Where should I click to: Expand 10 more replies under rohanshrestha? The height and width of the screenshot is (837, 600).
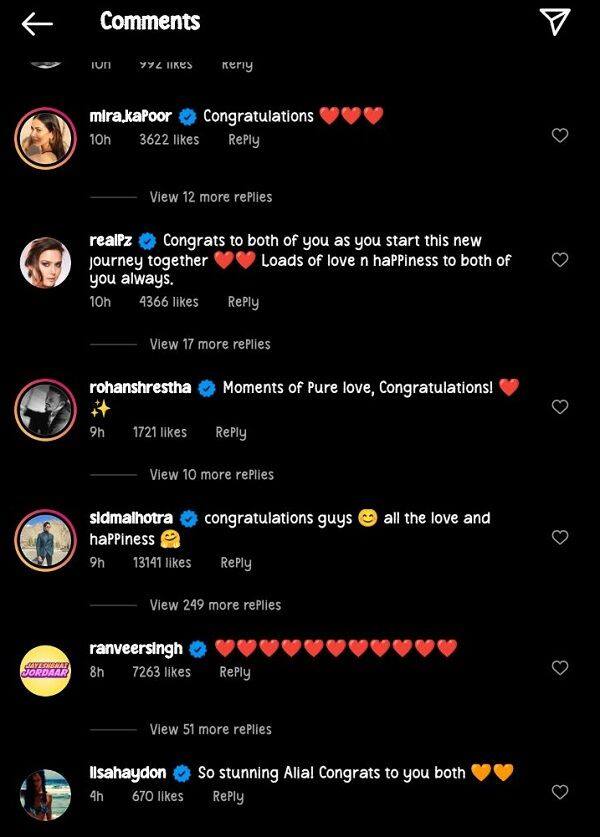pyautogui.click(x=211, y=475)
